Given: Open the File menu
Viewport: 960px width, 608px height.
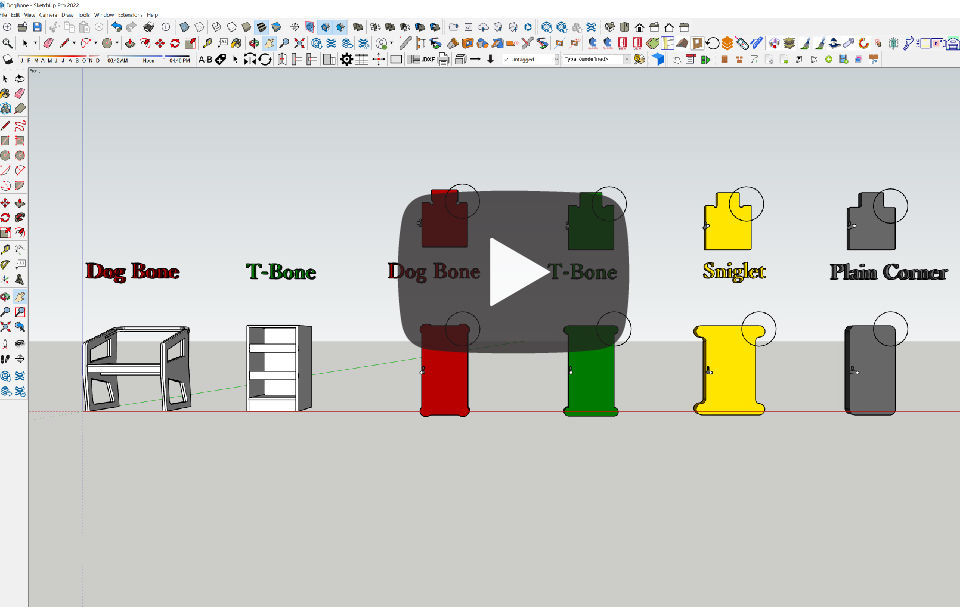Looking at the screenshot, I should pyautogui.click(x=5, y=14).
